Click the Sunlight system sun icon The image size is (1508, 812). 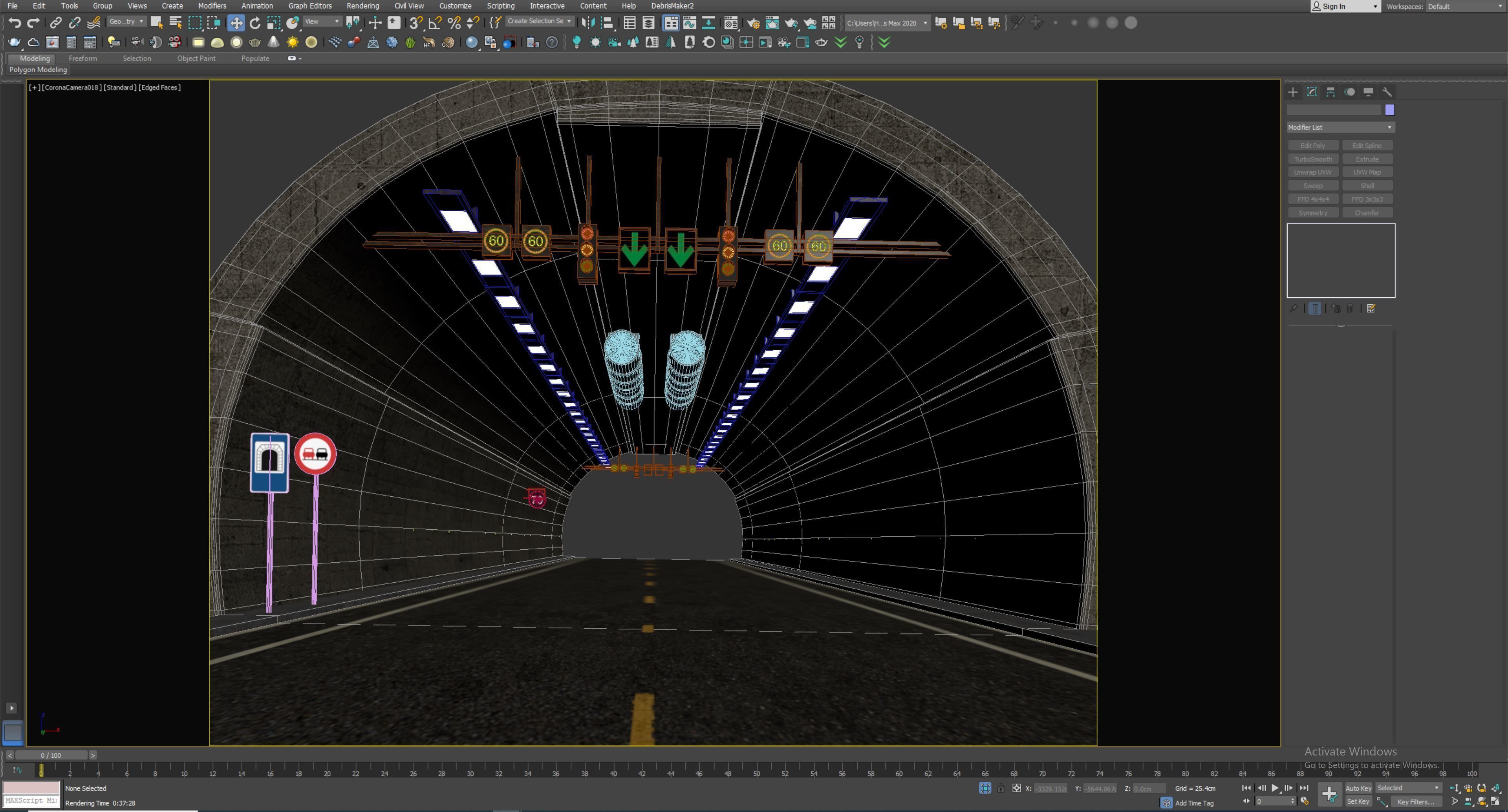click(292, 42)
